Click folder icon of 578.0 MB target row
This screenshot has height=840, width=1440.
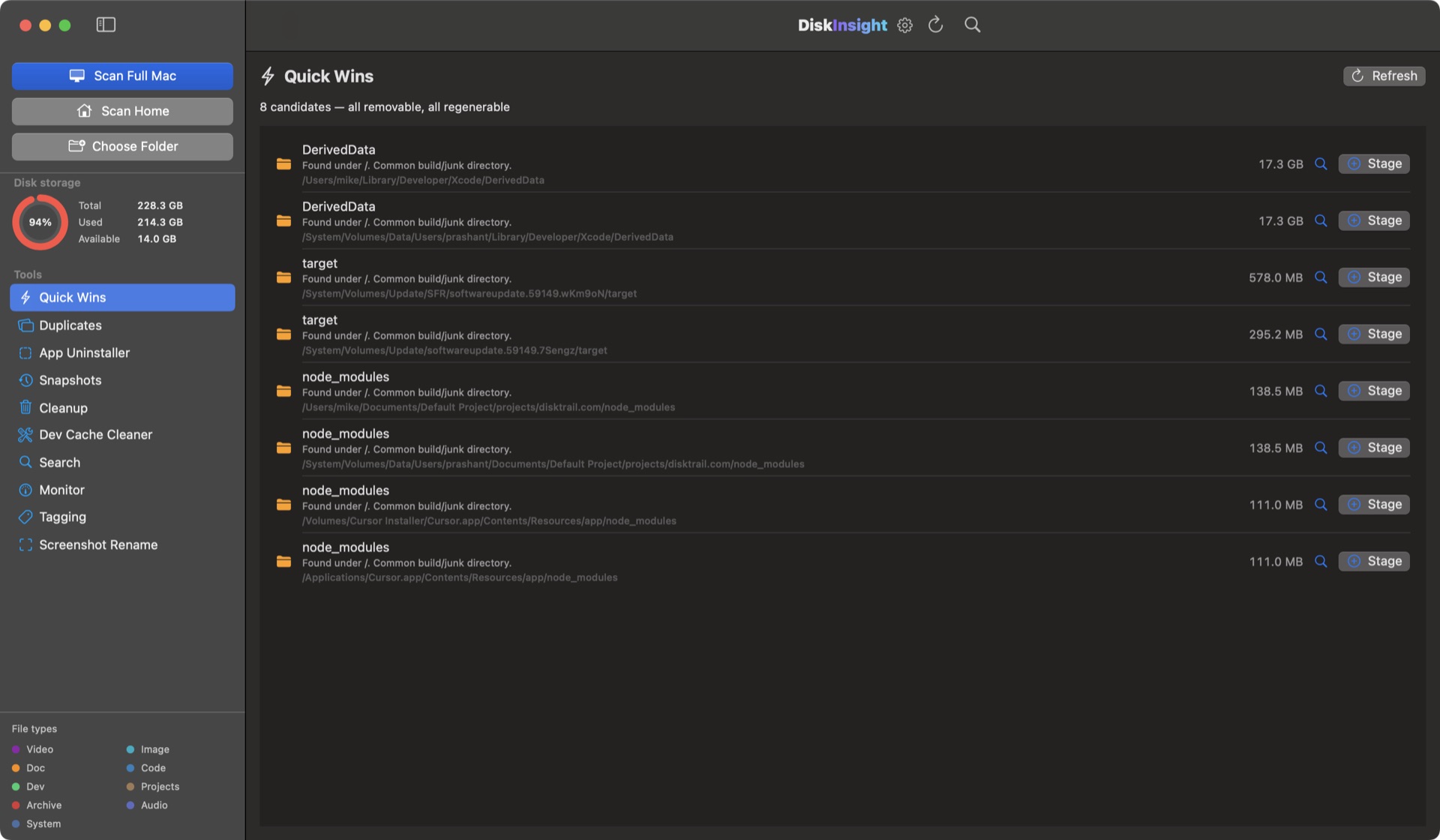pyautogui.click(x=283, y=277)
